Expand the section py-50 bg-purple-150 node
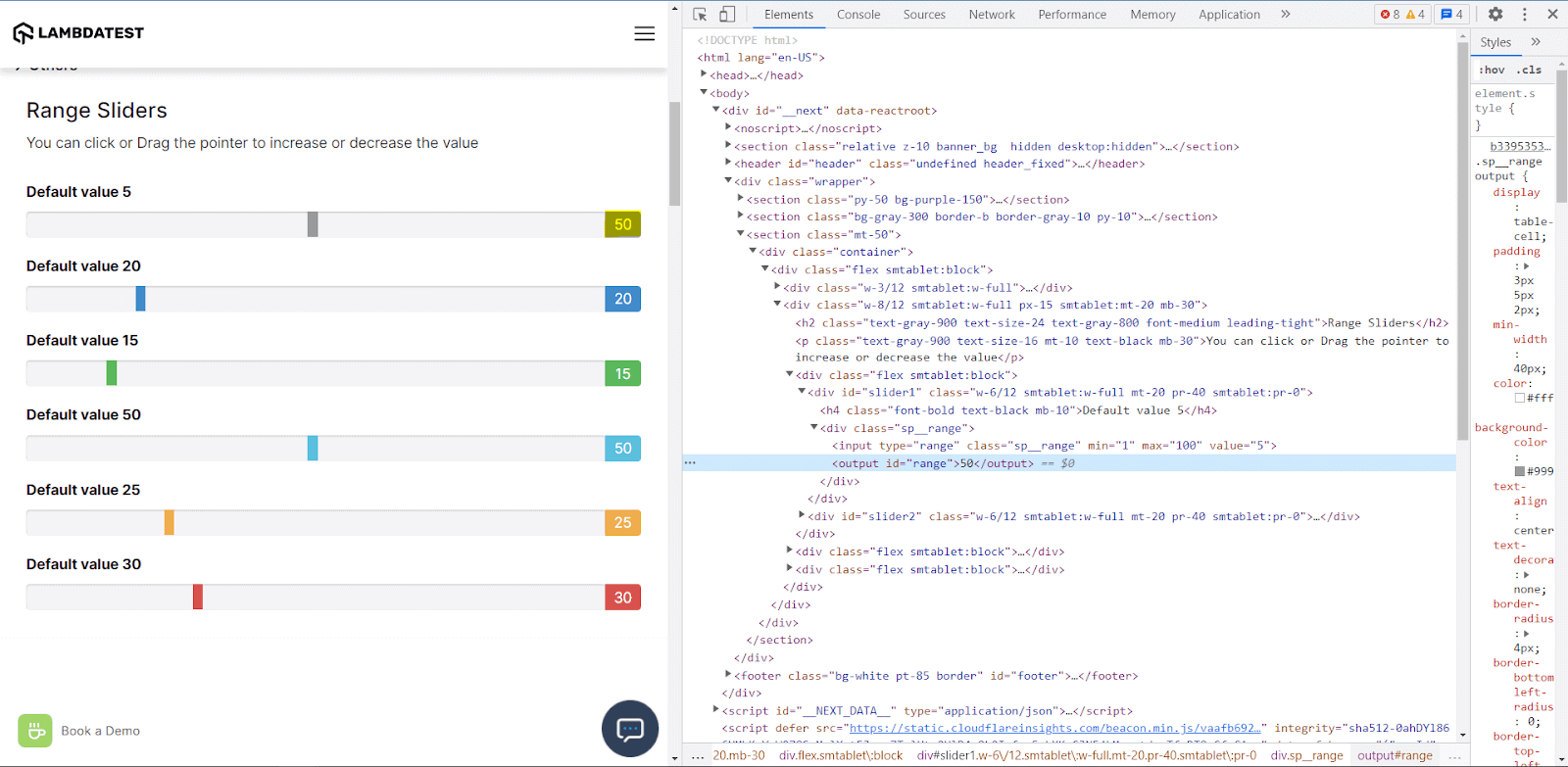1568x767 pixels. coord(741,198)
